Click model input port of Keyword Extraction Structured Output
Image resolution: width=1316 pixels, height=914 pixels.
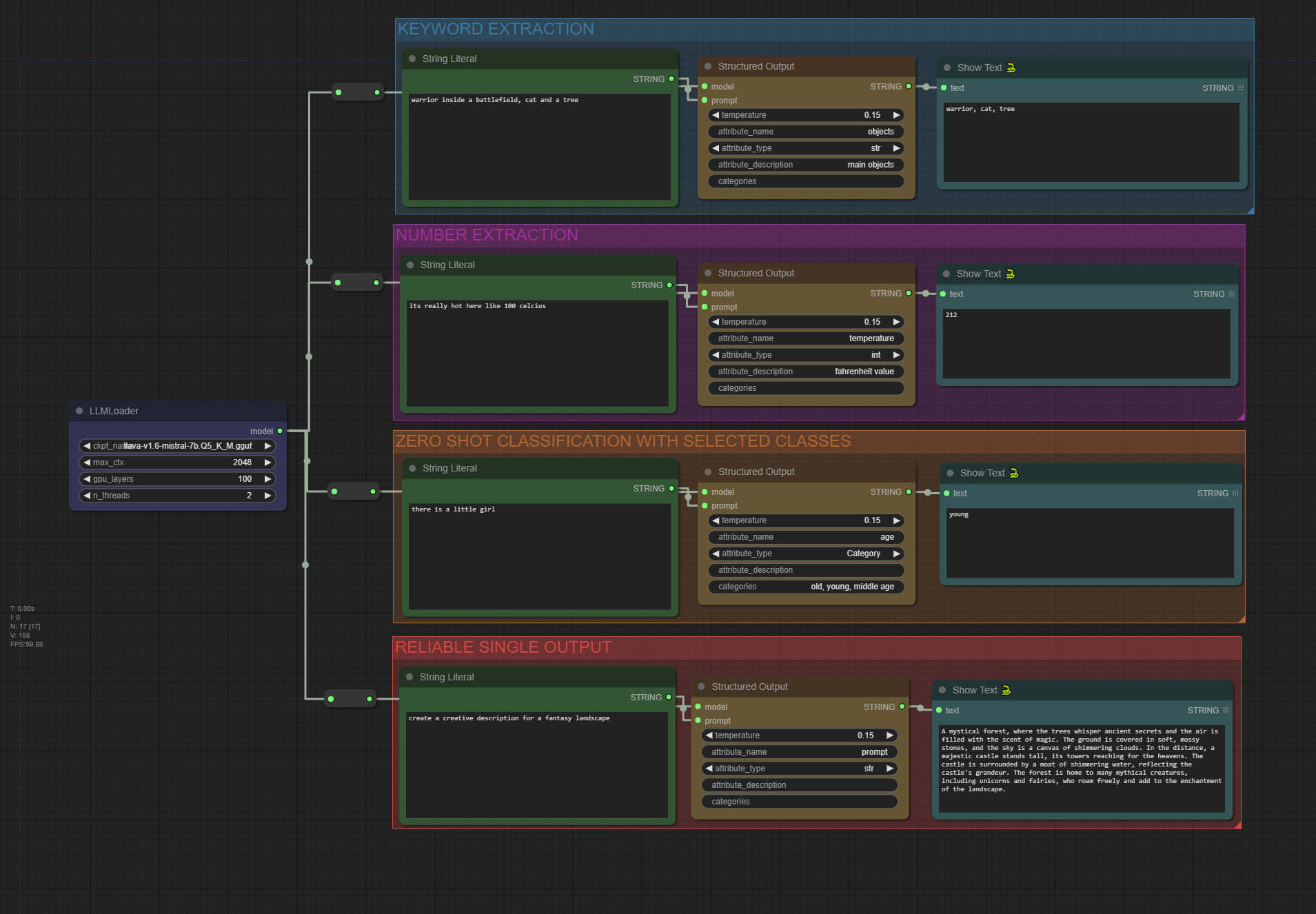point(705,86)
